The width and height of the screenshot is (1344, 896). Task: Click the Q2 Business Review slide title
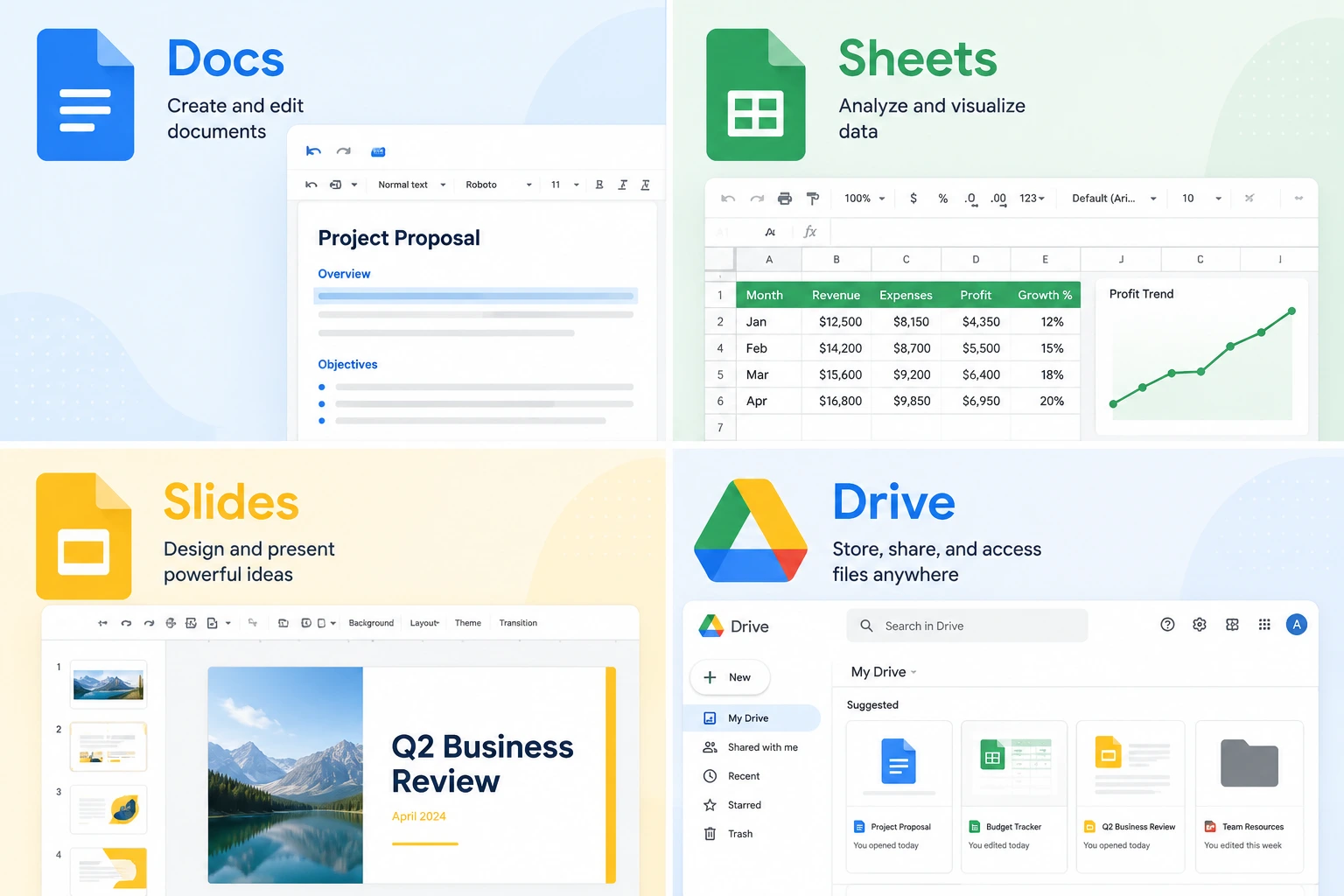click(x=482, y=764)
